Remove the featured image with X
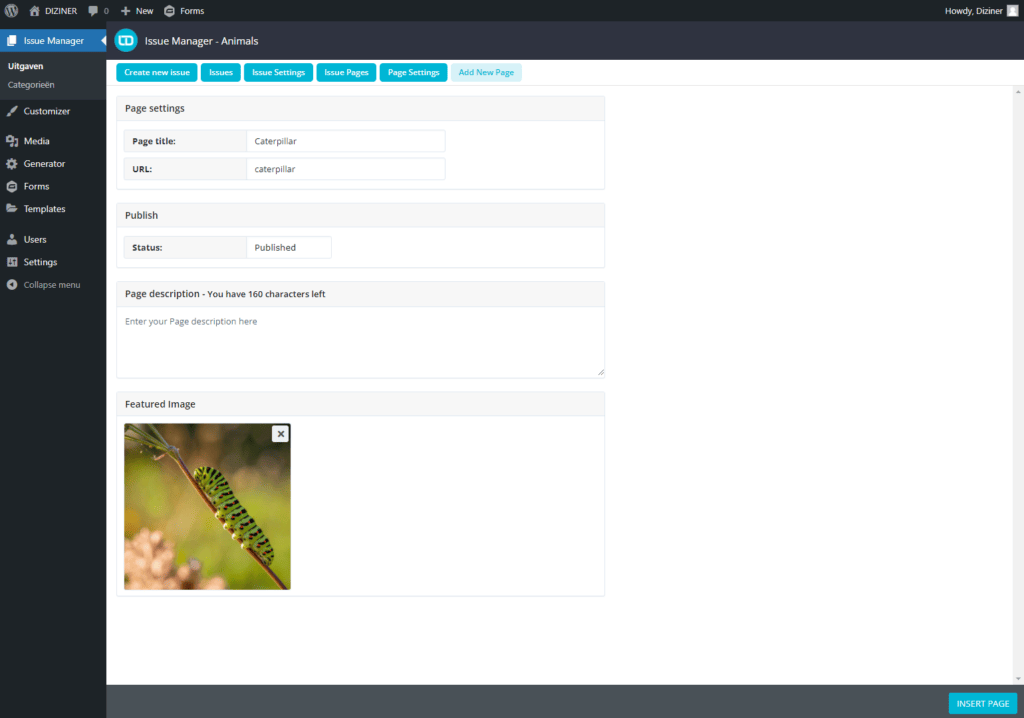This screenshot has width=1024, height=718. (x=281, y=433)
